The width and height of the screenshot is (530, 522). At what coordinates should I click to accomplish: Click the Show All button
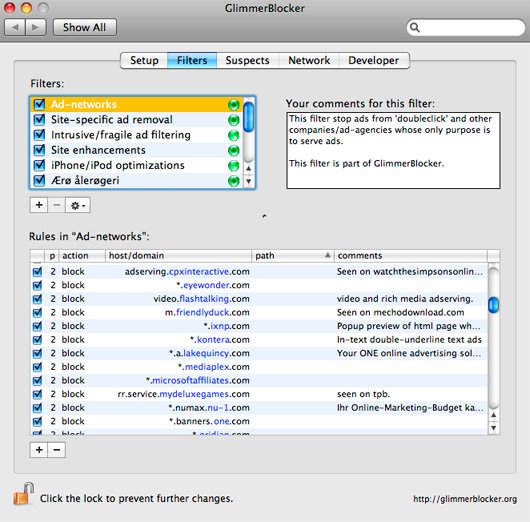tap(85, 27)
